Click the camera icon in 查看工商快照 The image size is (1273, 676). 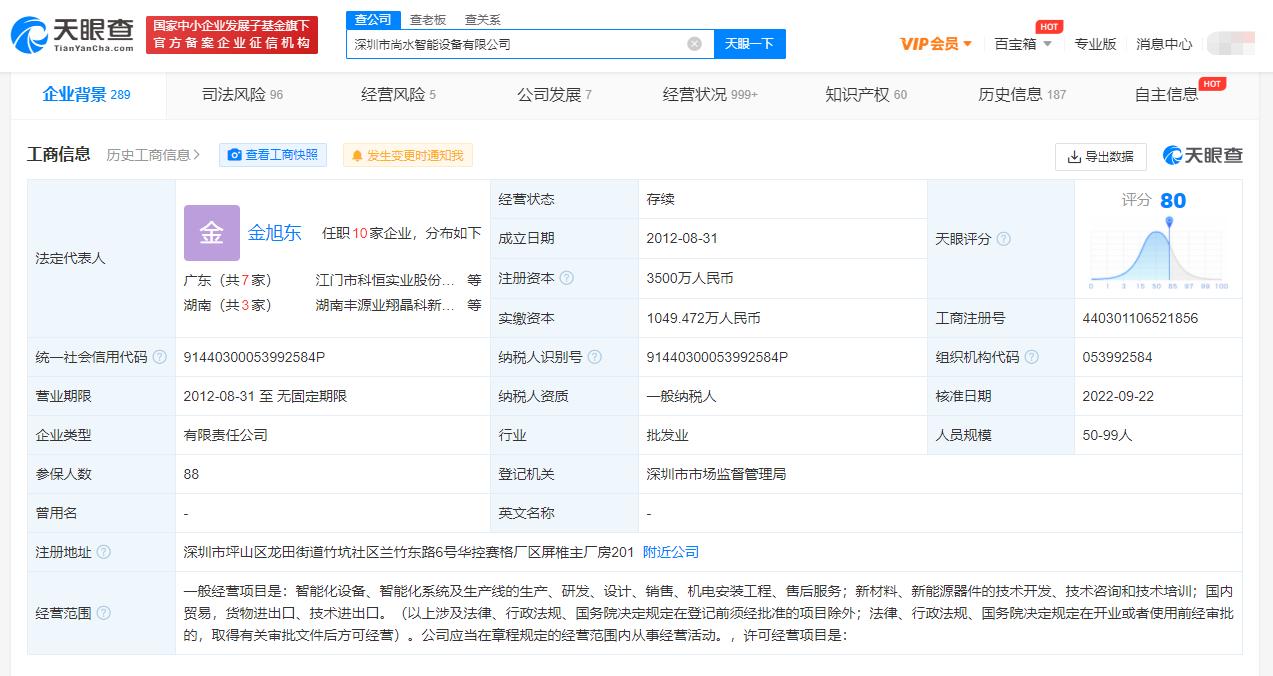point(235,155)
